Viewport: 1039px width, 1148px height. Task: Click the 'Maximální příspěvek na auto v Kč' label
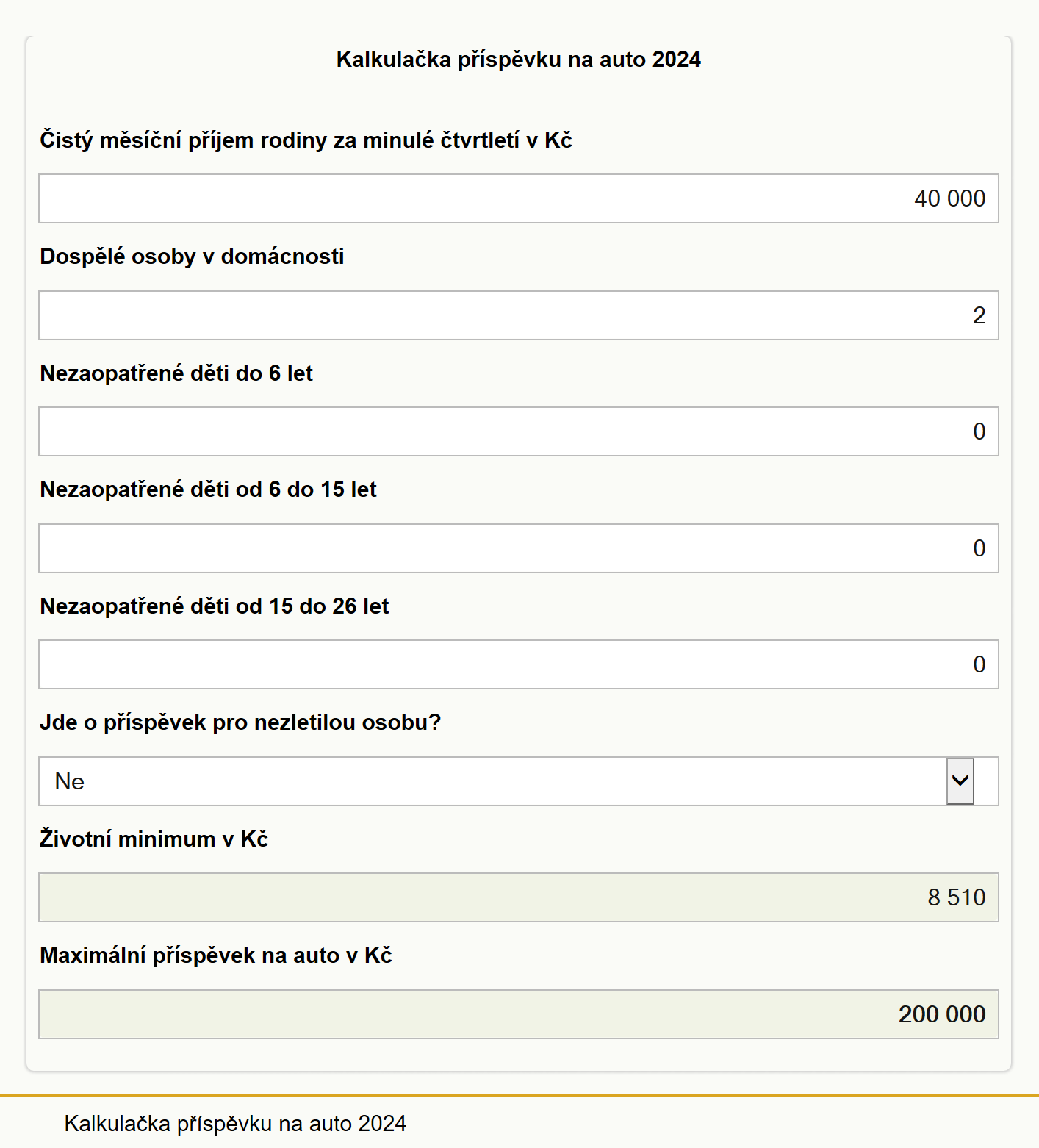coord(216,955)
